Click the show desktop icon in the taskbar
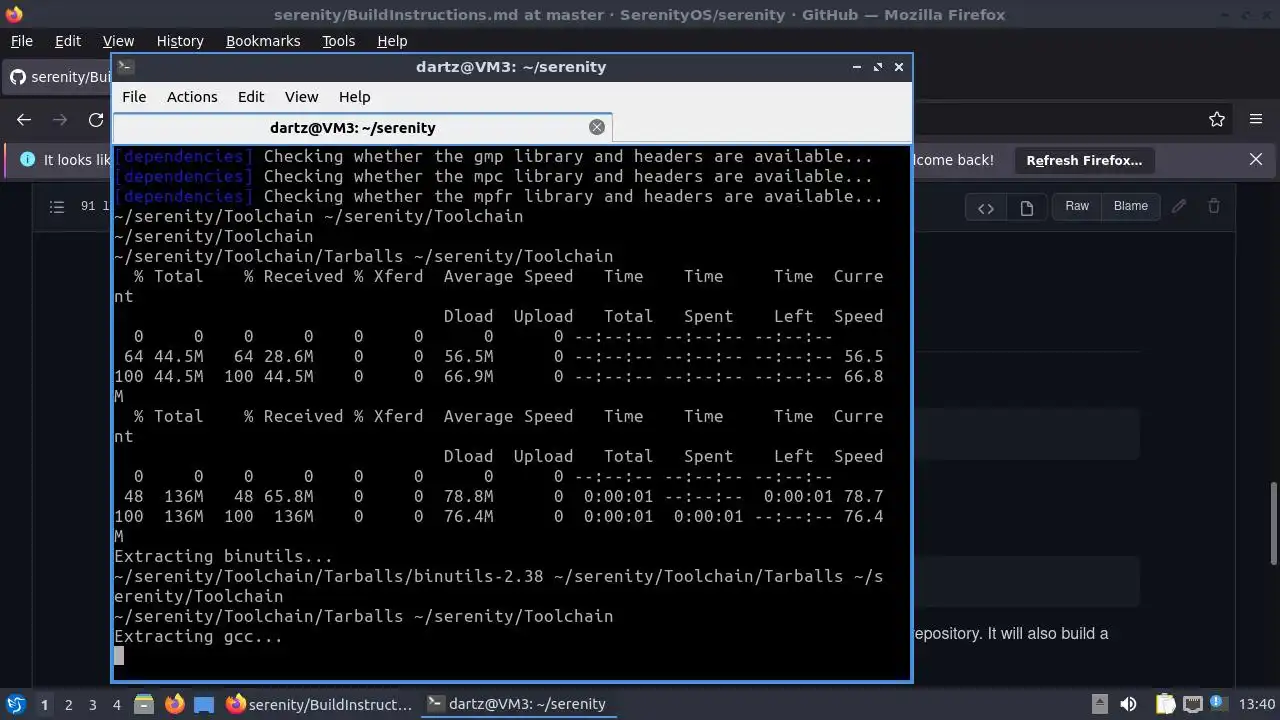The image size is (1280, 720). point(204,704)
